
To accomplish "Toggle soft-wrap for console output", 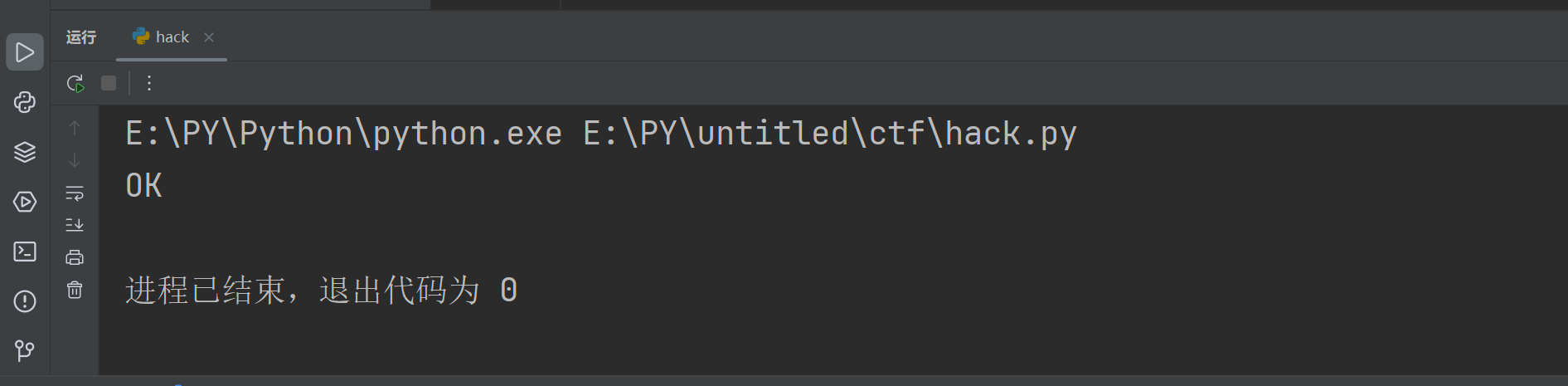I will (x=75, y=193).
